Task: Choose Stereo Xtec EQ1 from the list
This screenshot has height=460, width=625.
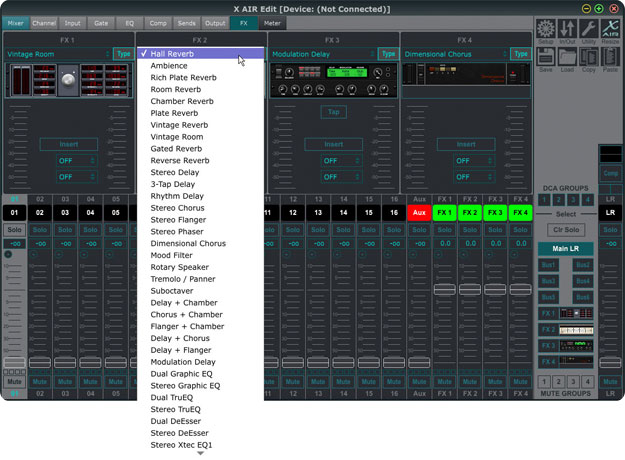Action: pyautogui.click(x=200, y=445)
